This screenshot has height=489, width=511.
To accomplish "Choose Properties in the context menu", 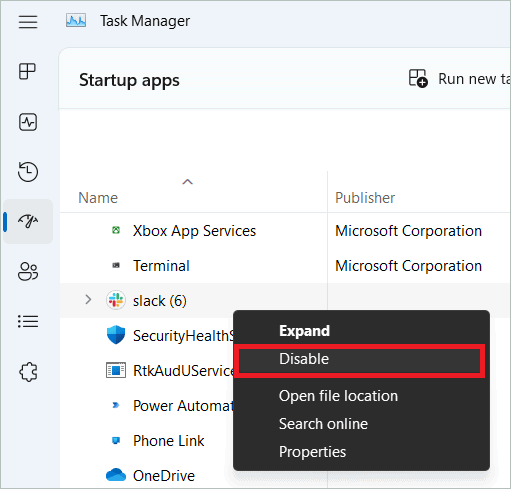I will pos(312,452).
